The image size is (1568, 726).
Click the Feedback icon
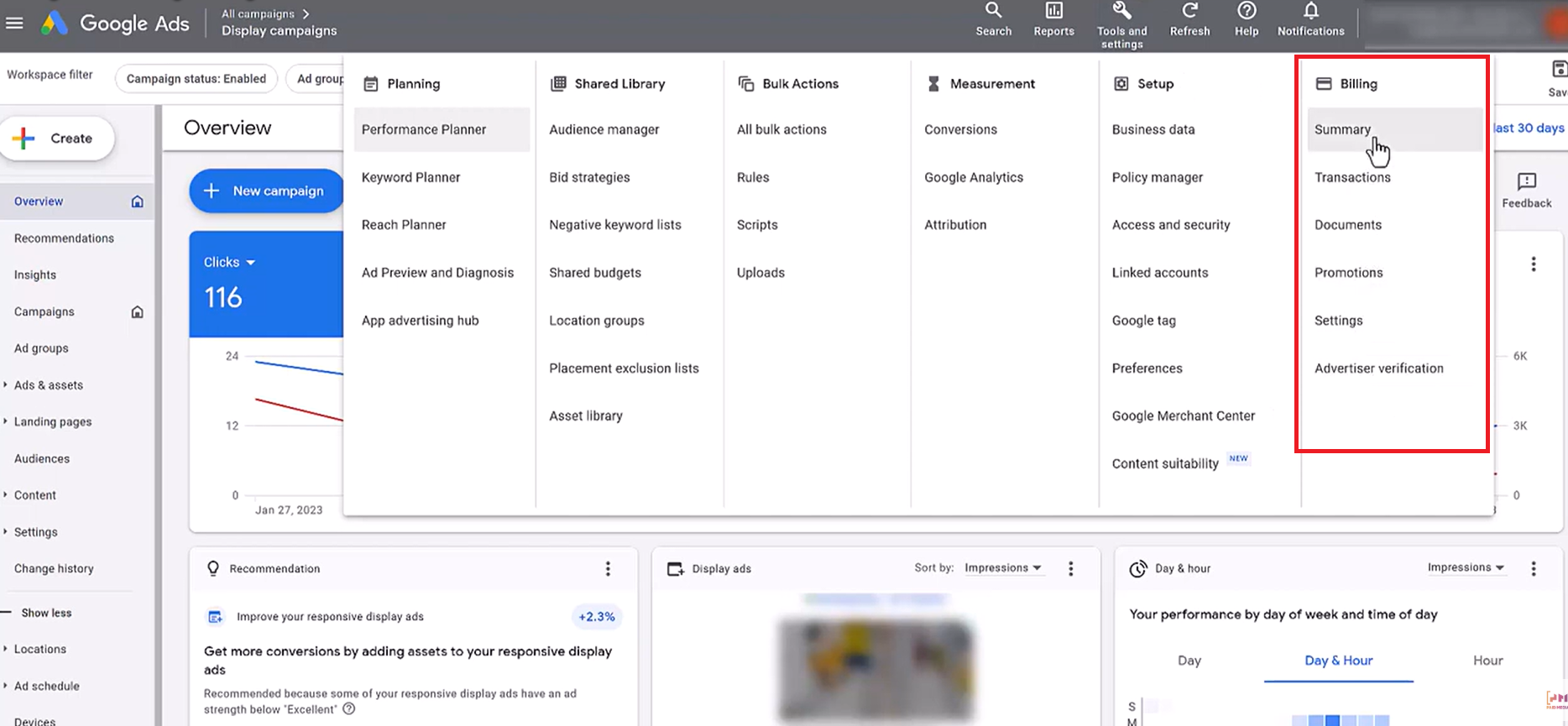[x=1527, y=181]
